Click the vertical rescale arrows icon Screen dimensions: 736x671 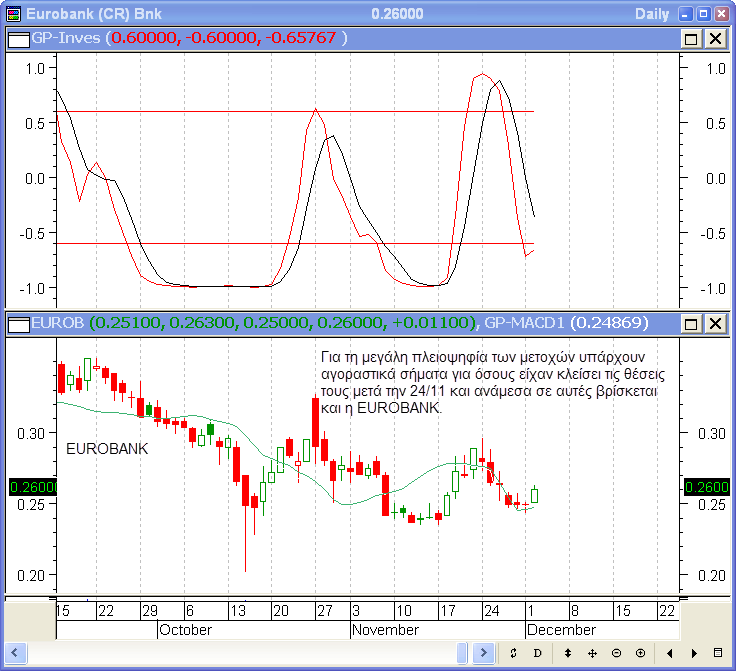coord(568,653)
